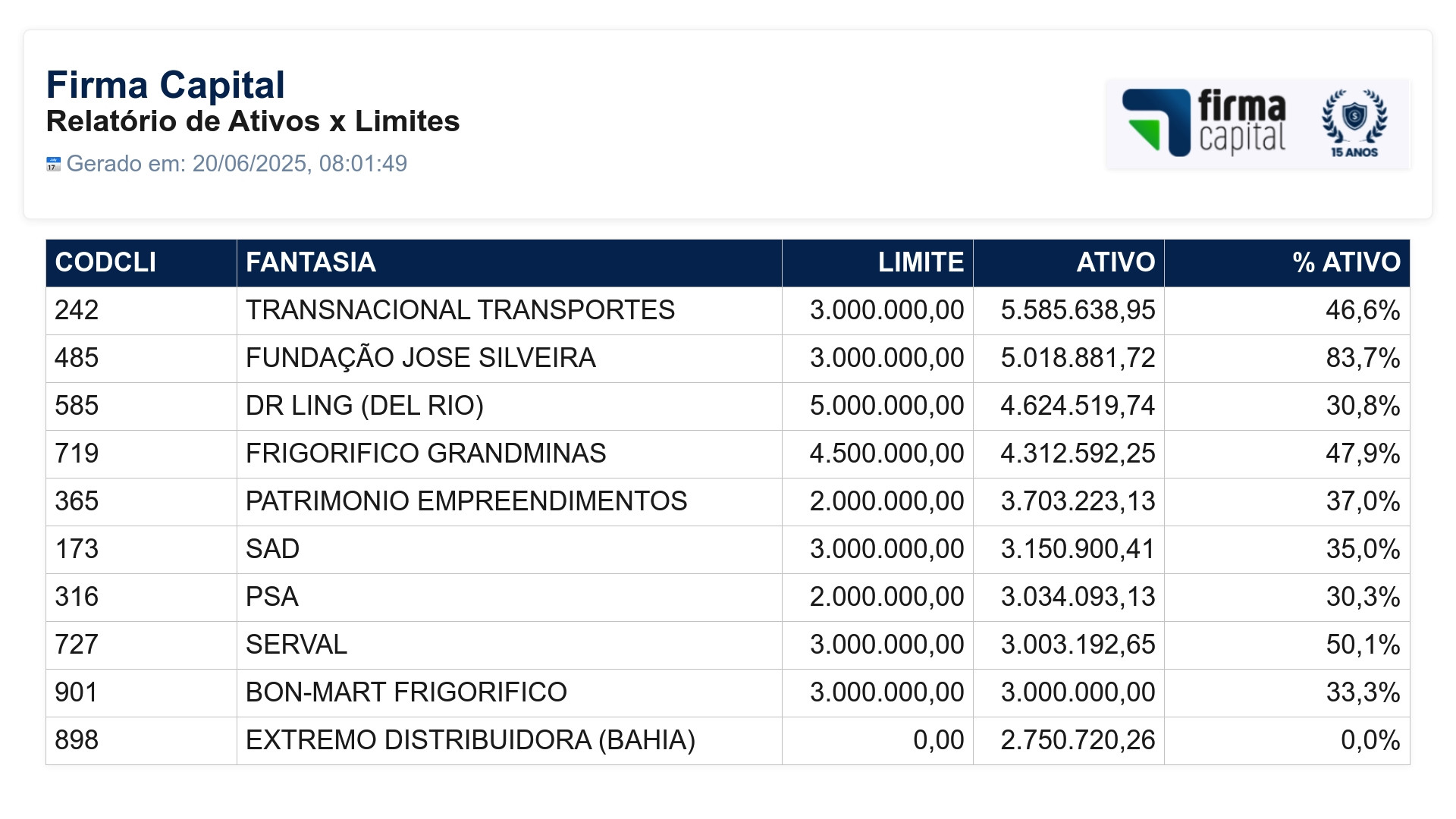Click the Firma Capital logo image
This screenshot has height=819, width=1456.
pos(1258,123)
